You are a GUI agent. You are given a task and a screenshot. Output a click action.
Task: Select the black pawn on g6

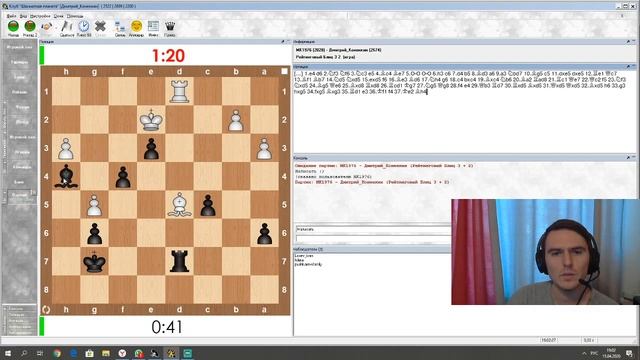(94, 233)
